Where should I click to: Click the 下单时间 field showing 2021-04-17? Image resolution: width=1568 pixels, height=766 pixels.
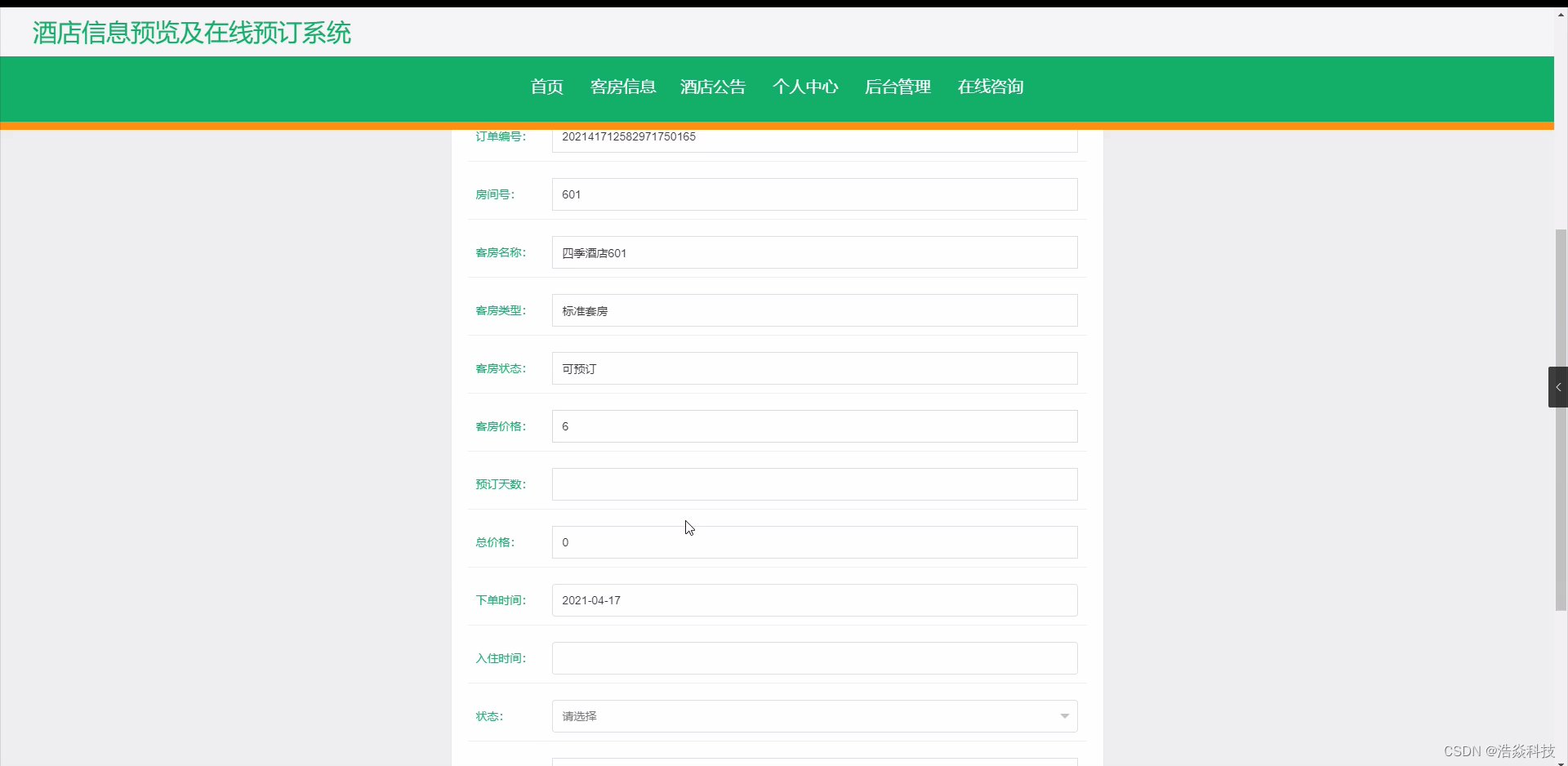point(814,599)
